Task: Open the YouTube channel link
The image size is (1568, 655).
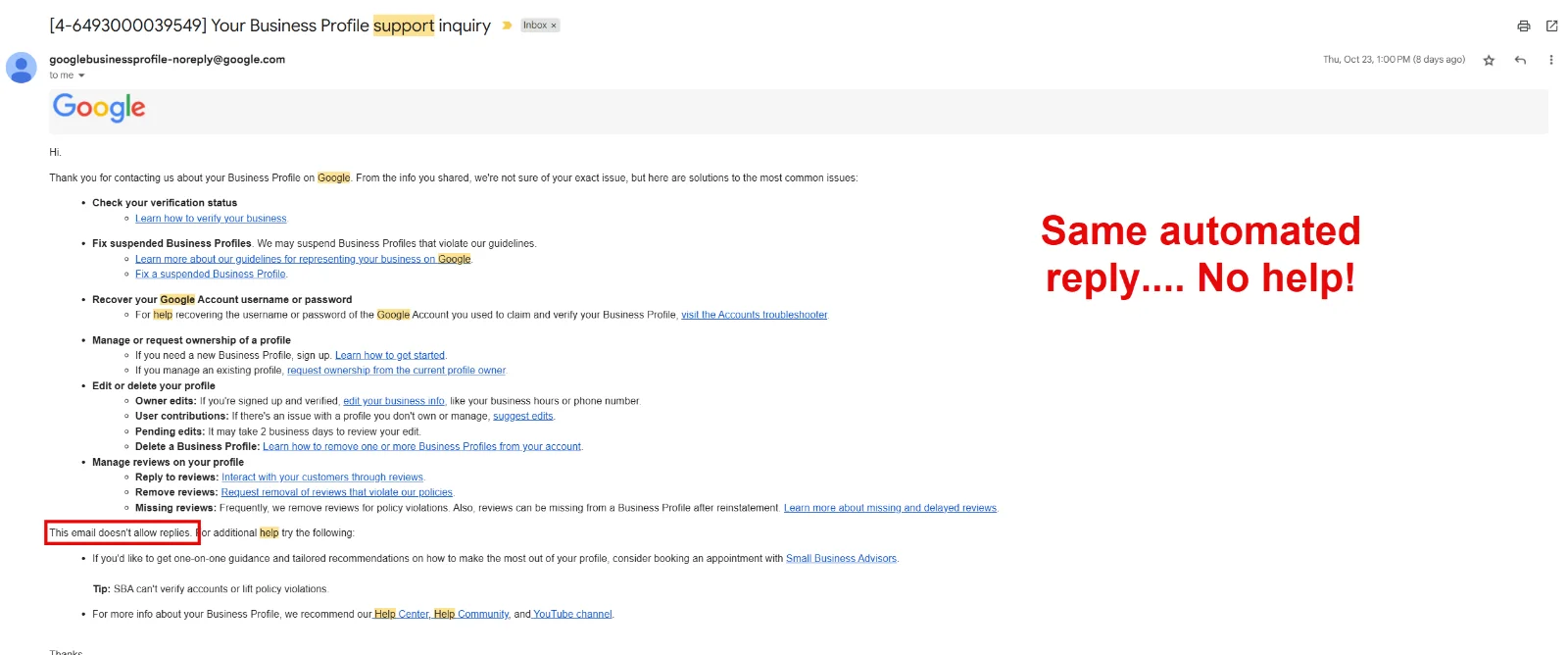Action: click(x=572, y=615)
